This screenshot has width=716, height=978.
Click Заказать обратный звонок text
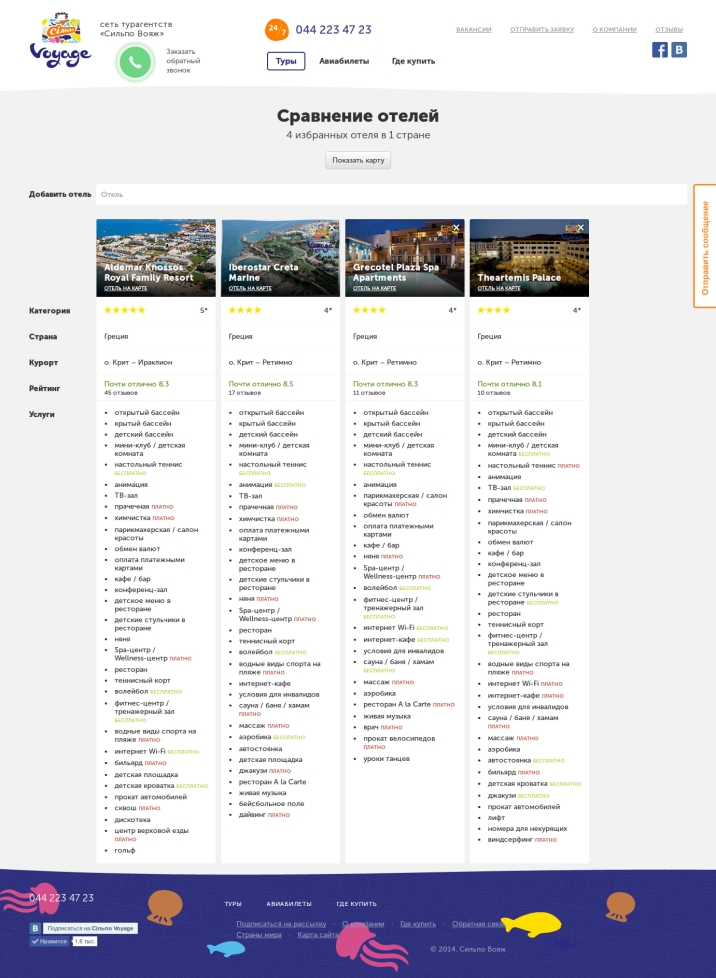point(183,61)
